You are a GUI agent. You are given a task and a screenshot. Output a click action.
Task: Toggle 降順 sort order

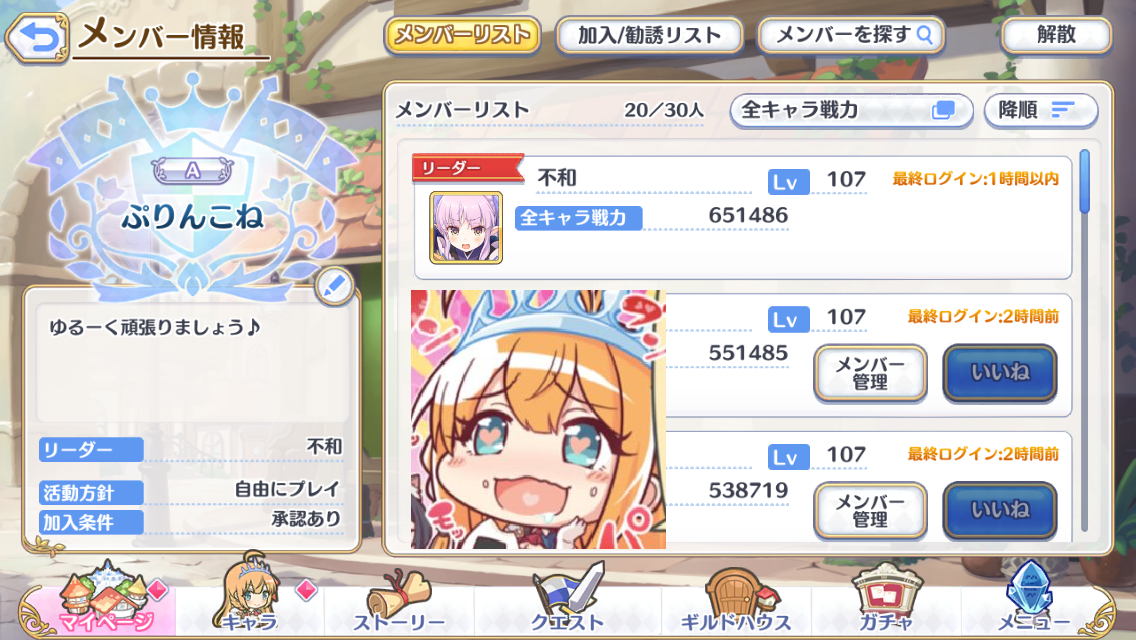(1040, 111)
